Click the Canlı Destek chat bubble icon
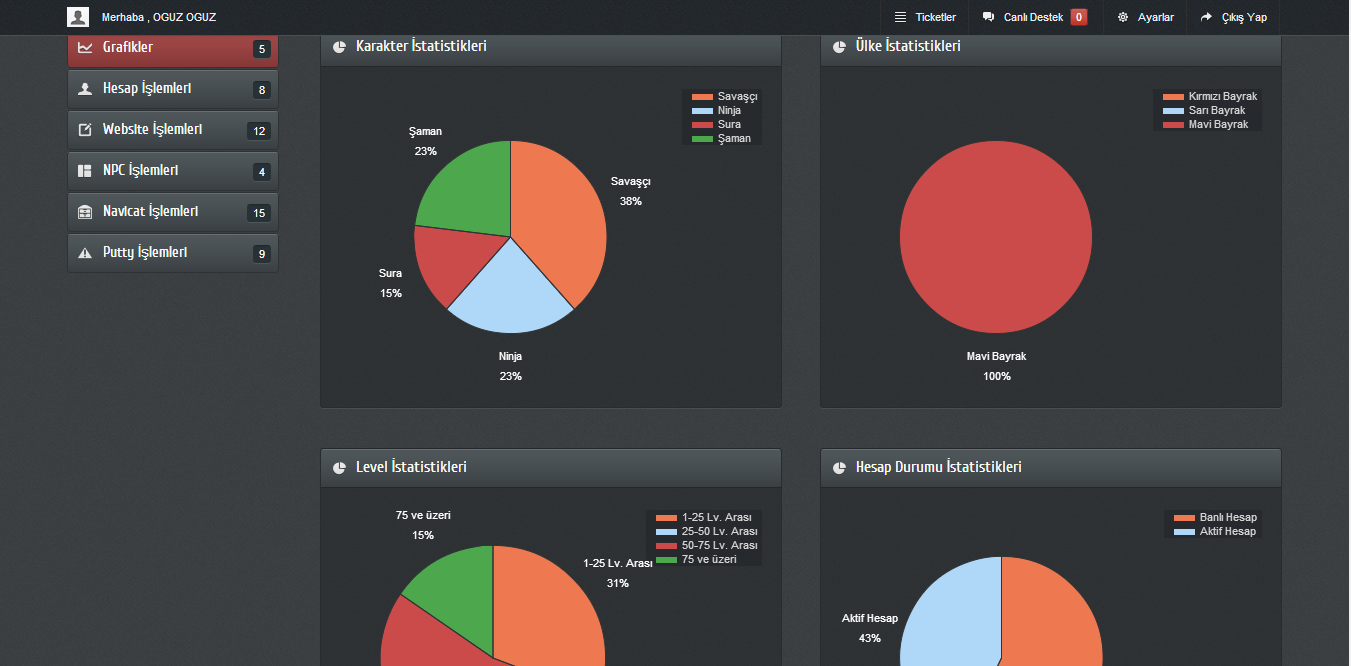Viewport: 1351px width, 666px height. [989, 17]
